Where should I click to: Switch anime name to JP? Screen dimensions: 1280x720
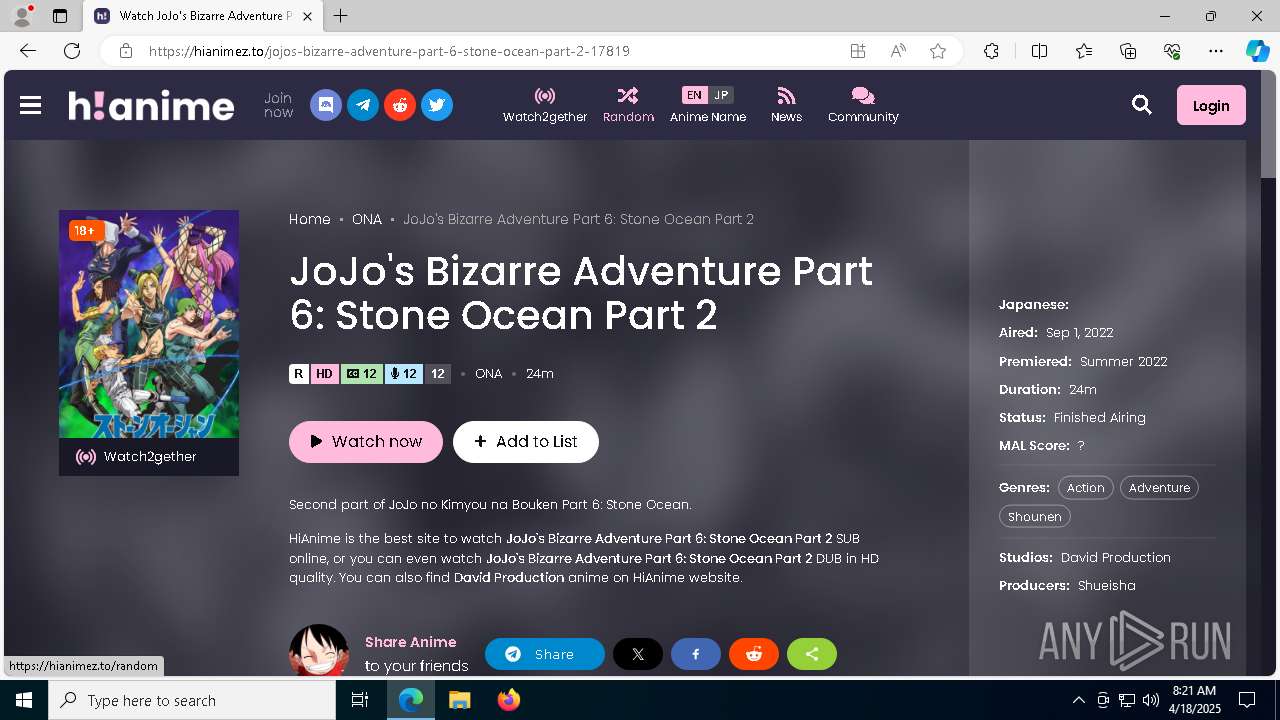pos(721,95)
